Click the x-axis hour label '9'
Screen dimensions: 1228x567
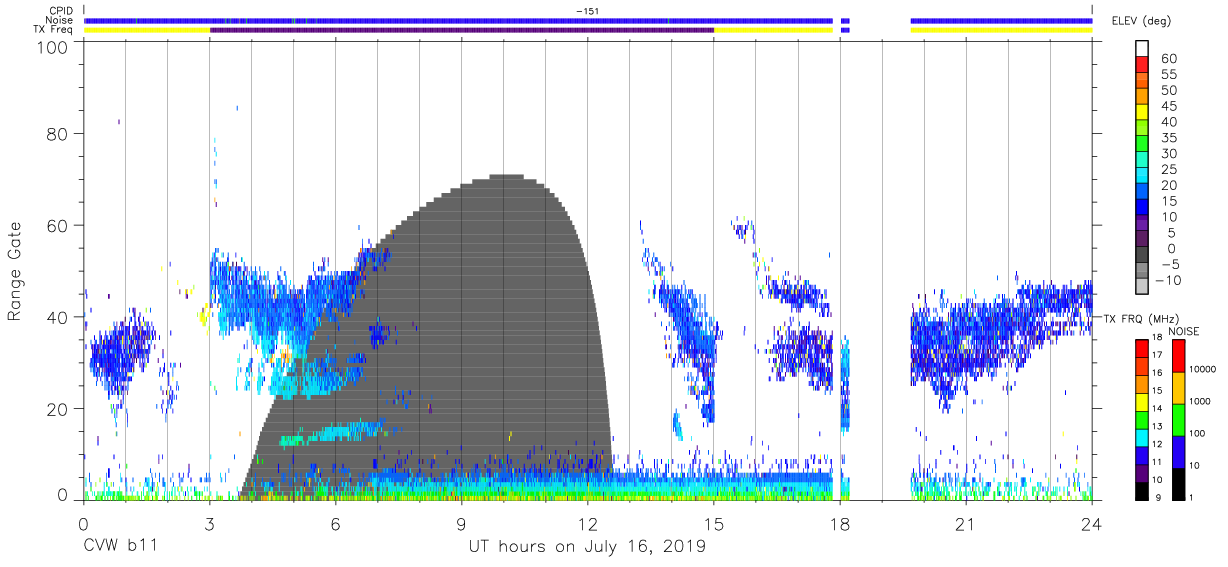(x=461, y=523)
